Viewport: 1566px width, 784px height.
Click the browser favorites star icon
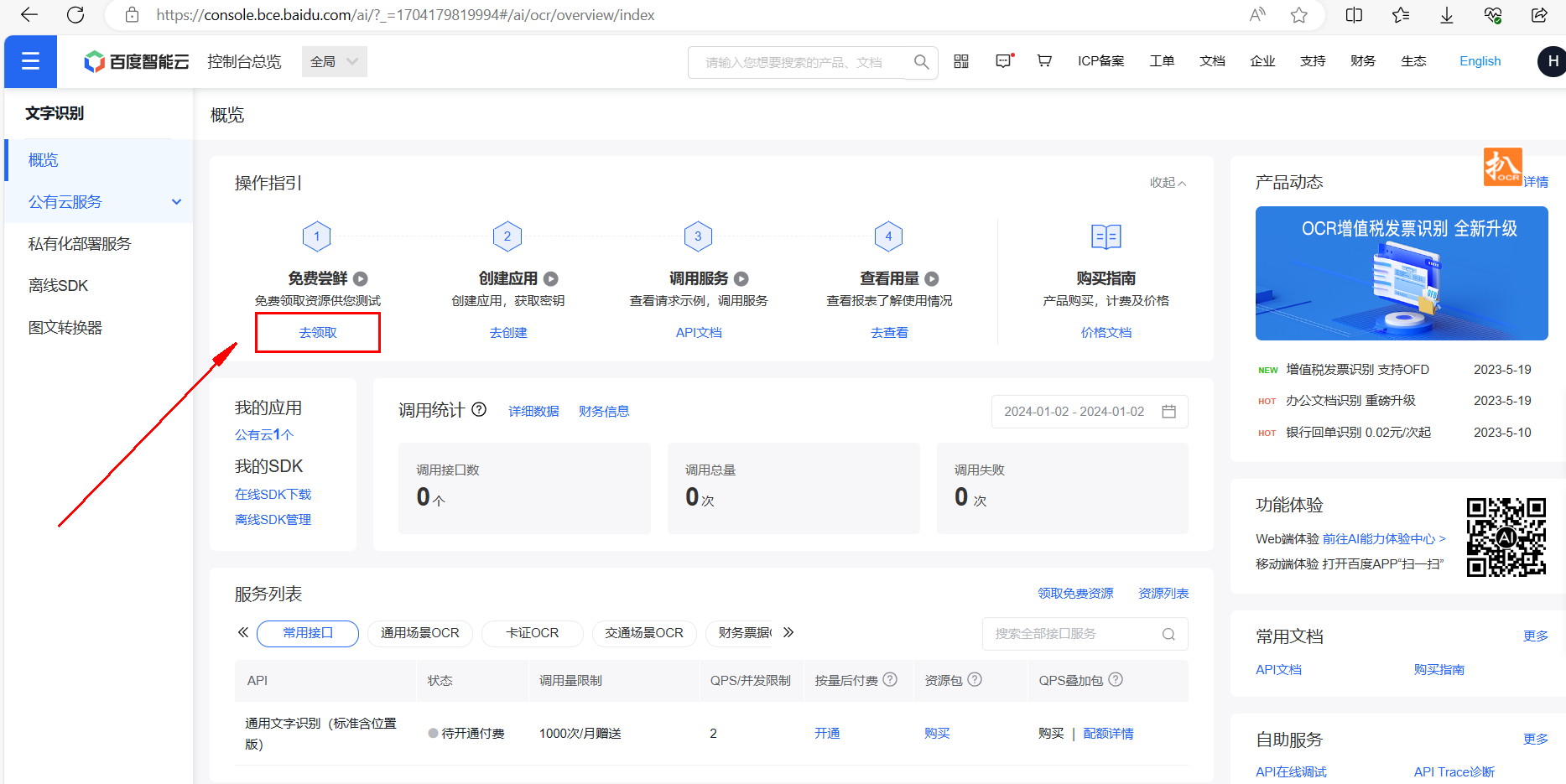click(1299, 15)
